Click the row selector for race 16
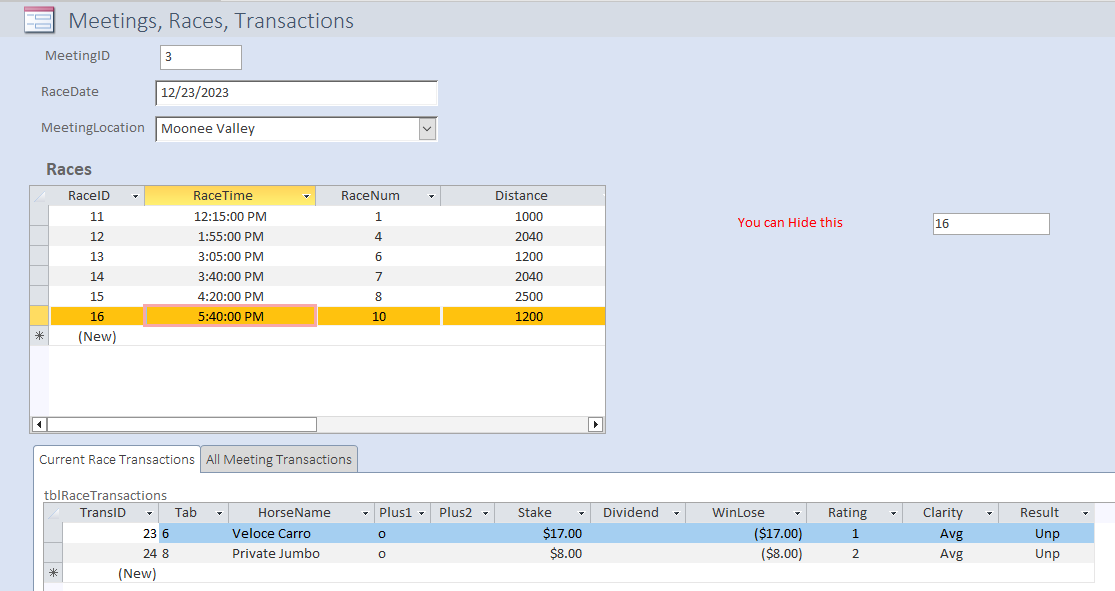1115x591 pixels. pos(39,316)
